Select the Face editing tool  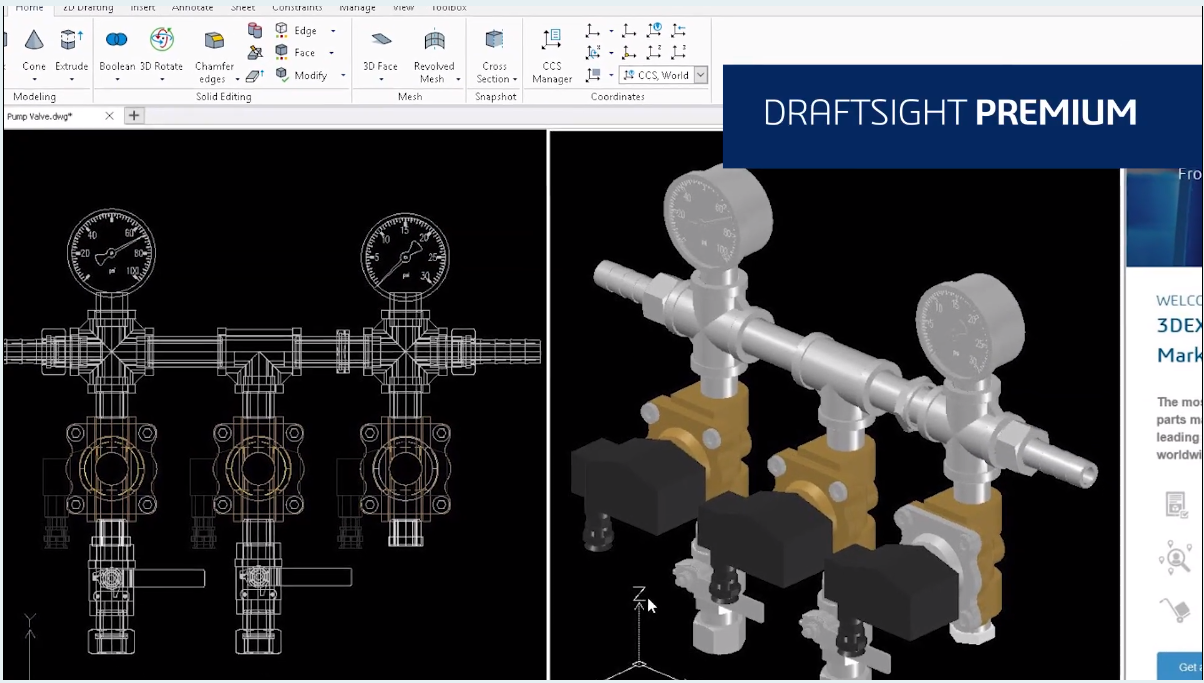pos(296,53)
